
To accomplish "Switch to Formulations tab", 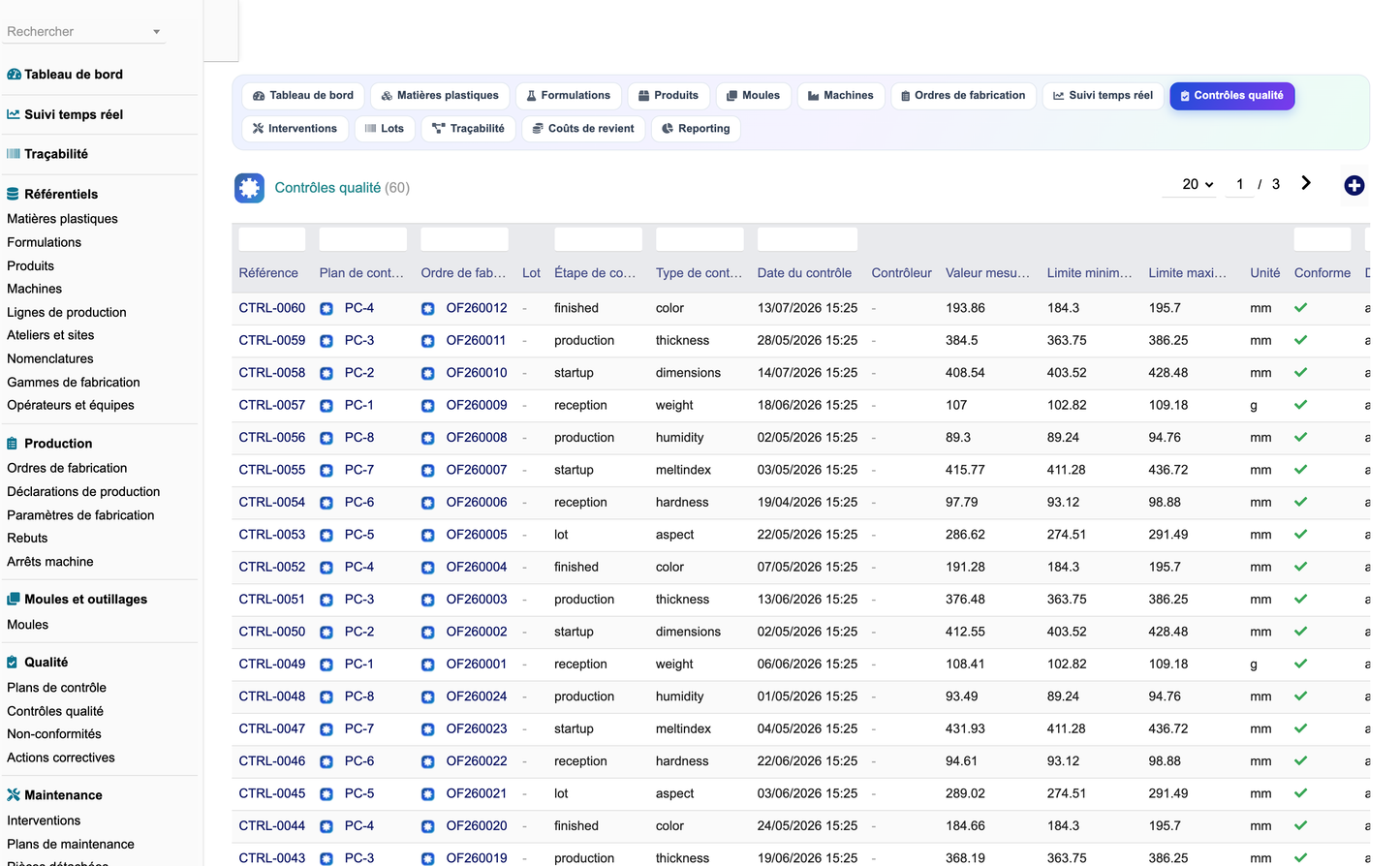I will (568, 96).
